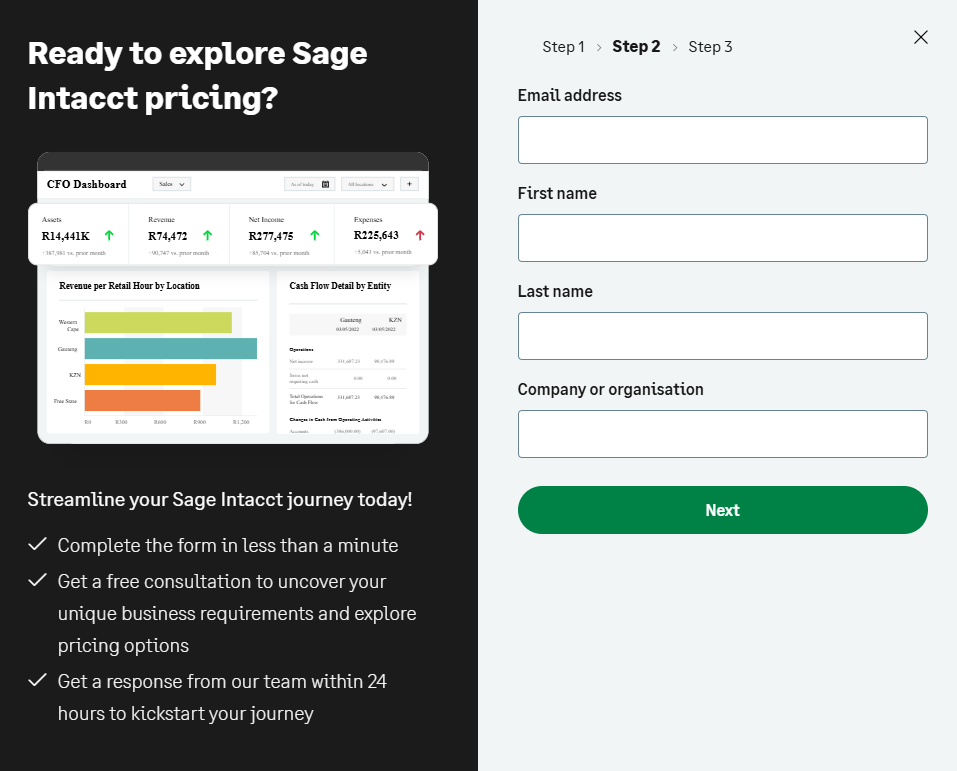Select the checkmark beside 'Get a response'
957x771 pixels.
coord(38,679)
